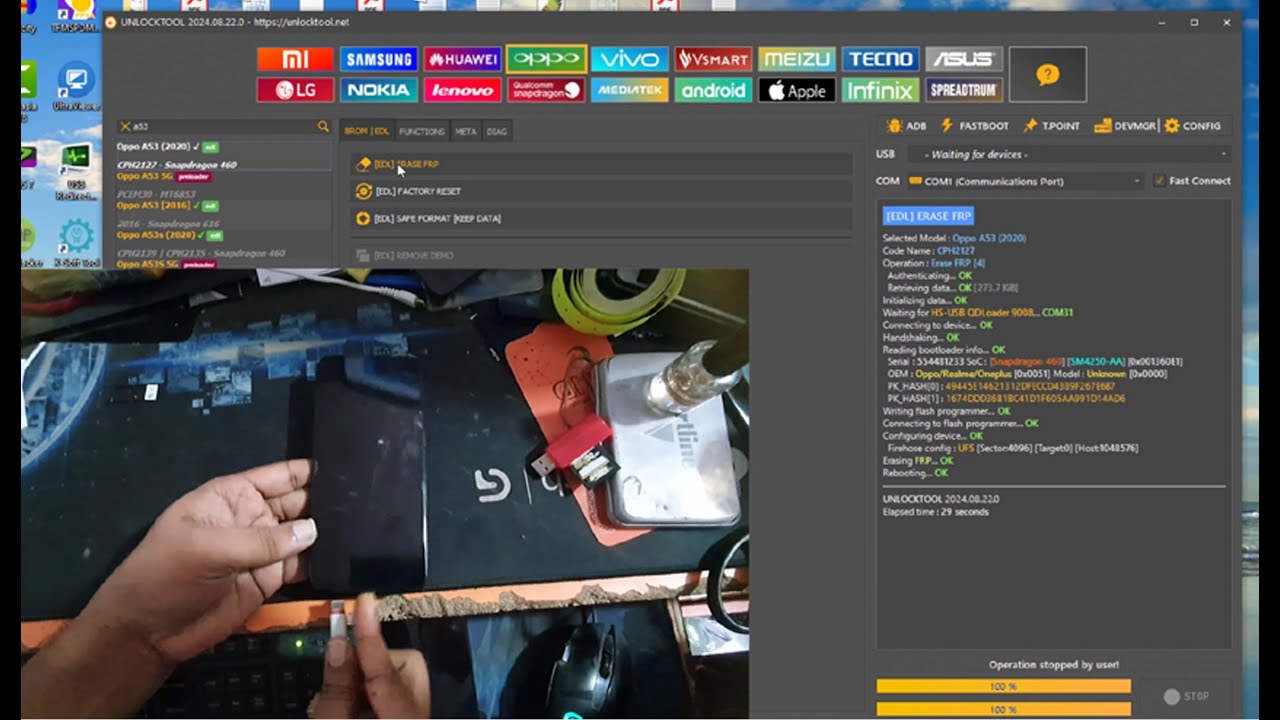The height and width of the screenshot is (720, 1280).
Task: Select the Spreadtrum brand logo
Action: (964, 90)
